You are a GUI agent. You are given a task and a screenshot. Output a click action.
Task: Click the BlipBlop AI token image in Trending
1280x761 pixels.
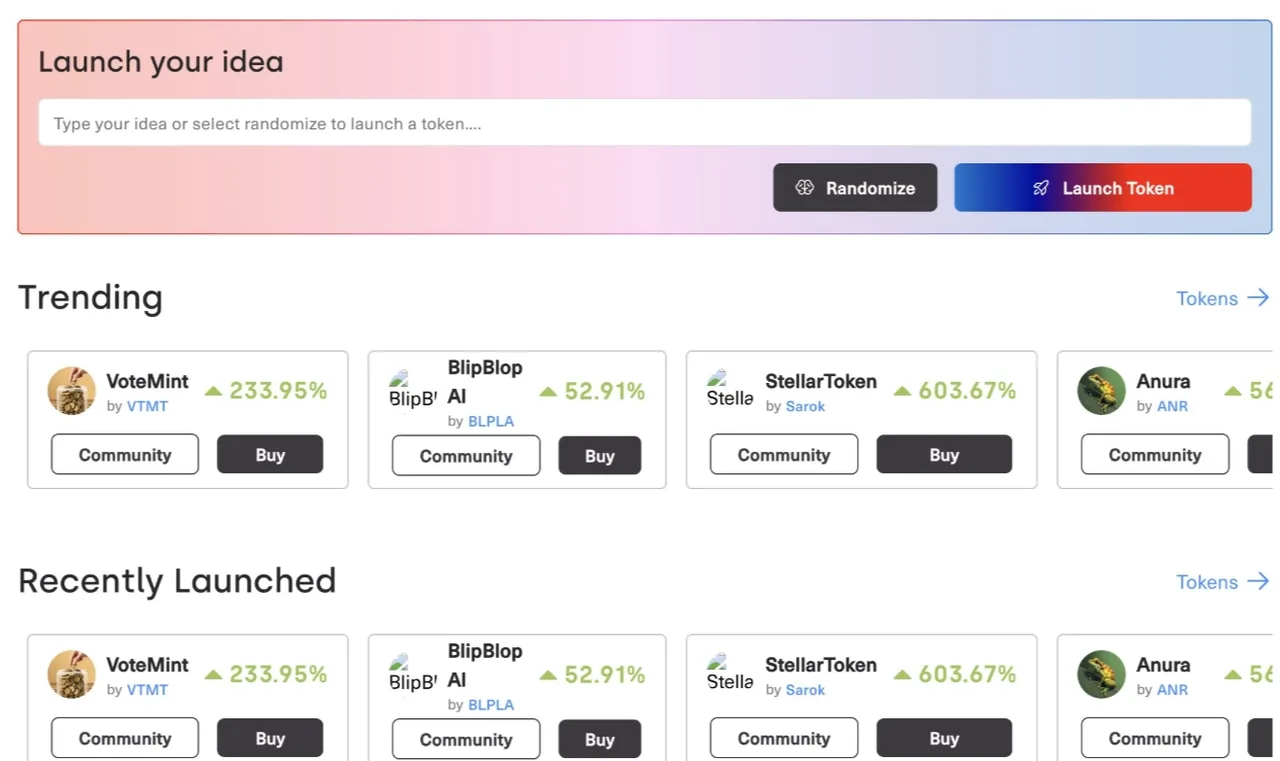coord(412,391)
